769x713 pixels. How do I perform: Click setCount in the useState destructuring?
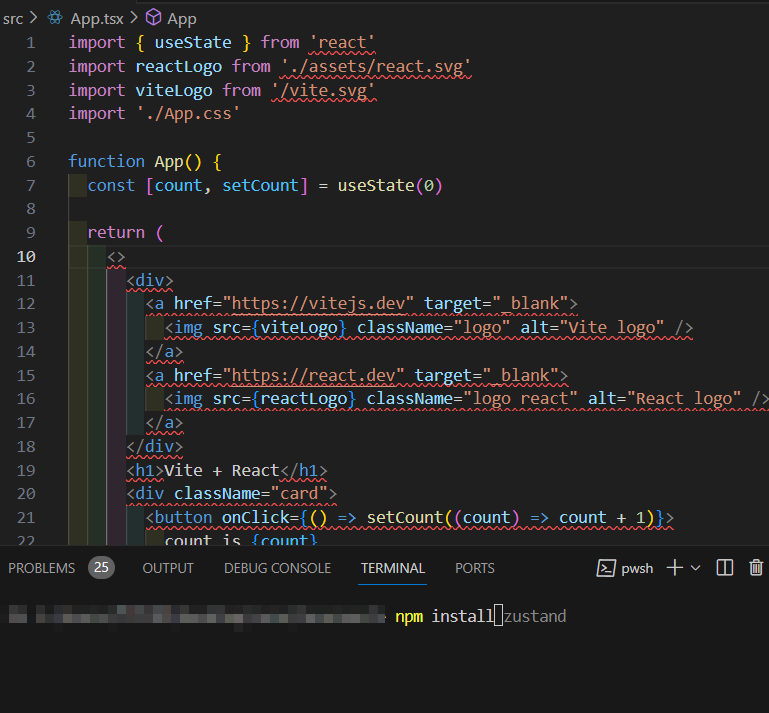coord(260,186)
